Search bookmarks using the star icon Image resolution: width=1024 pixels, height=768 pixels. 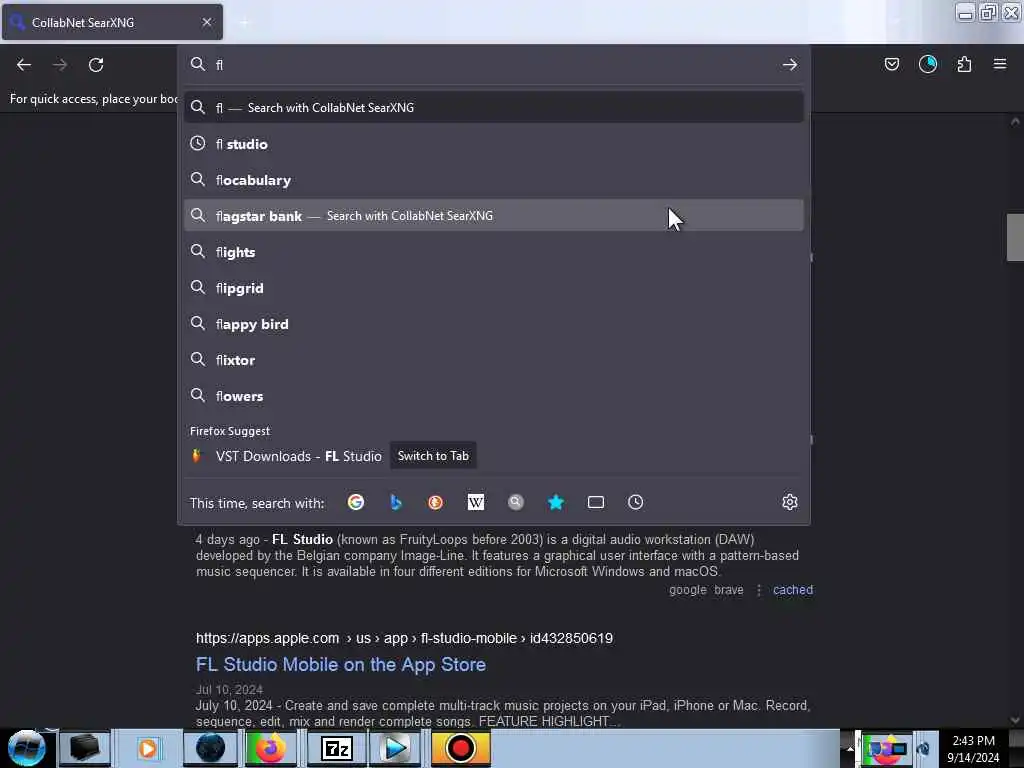556,502
